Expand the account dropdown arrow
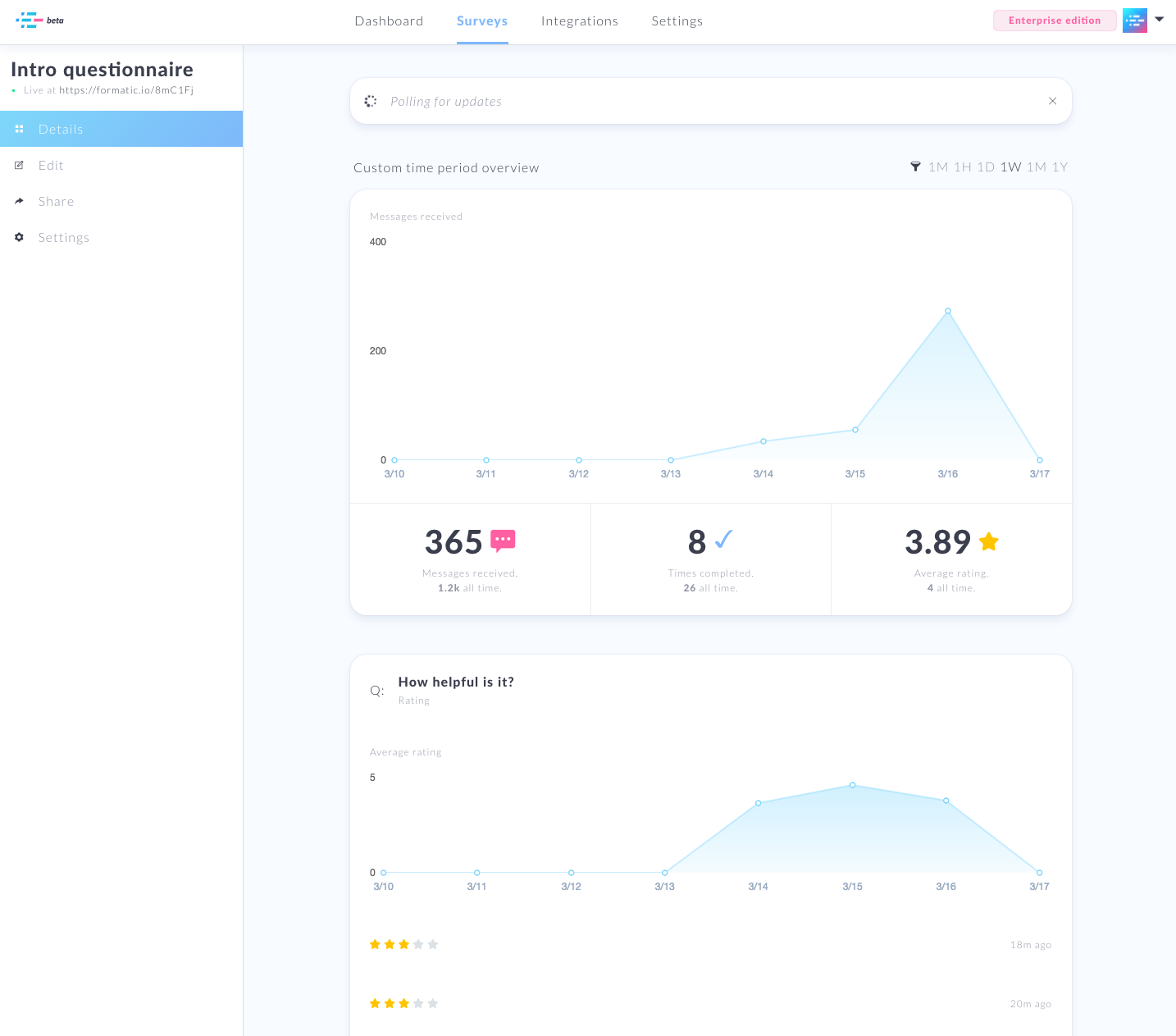Screen dimensions: 1176x1036 click(1160, 19)
